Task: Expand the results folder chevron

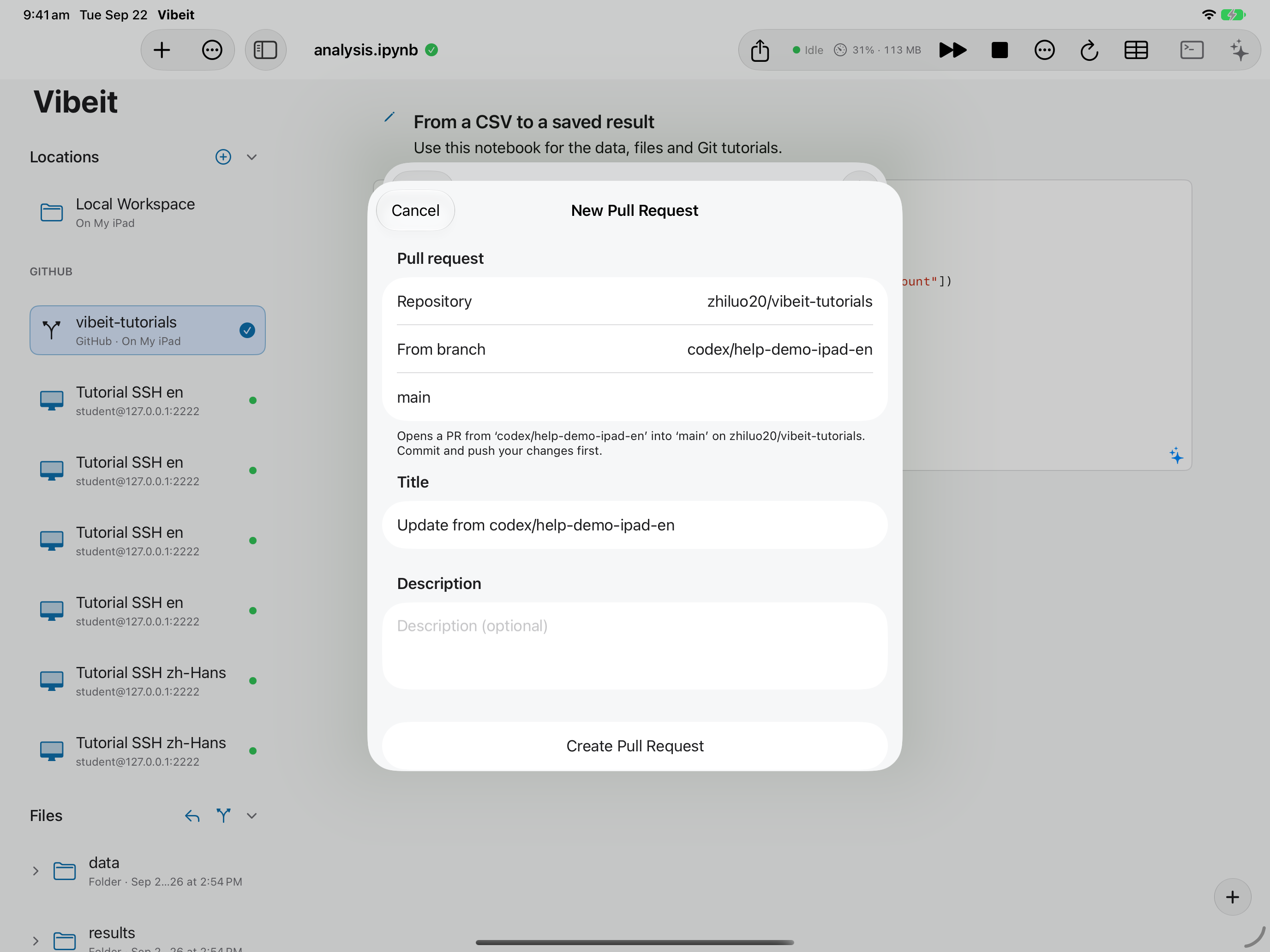Action: tap(36, 940)
